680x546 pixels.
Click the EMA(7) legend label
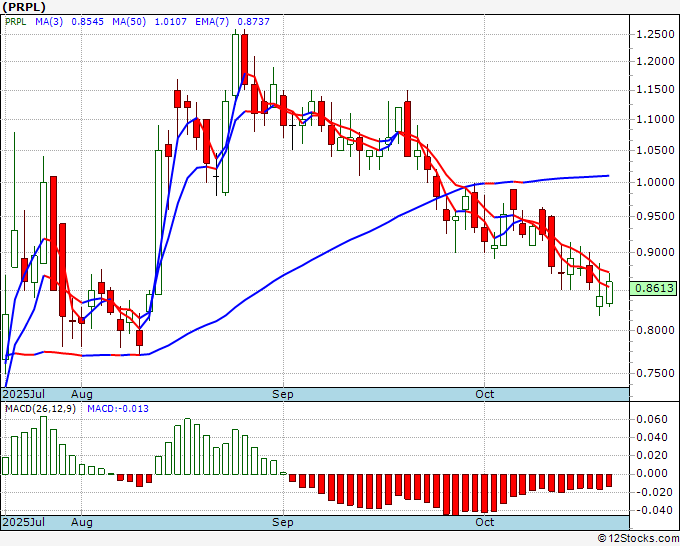(212, 21)
